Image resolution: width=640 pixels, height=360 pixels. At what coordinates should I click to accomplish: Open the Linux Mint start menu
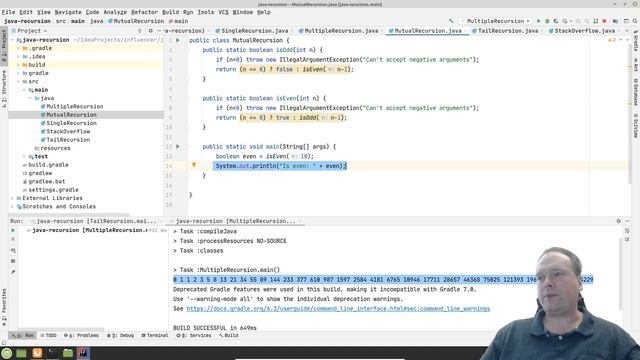[7, 353]
